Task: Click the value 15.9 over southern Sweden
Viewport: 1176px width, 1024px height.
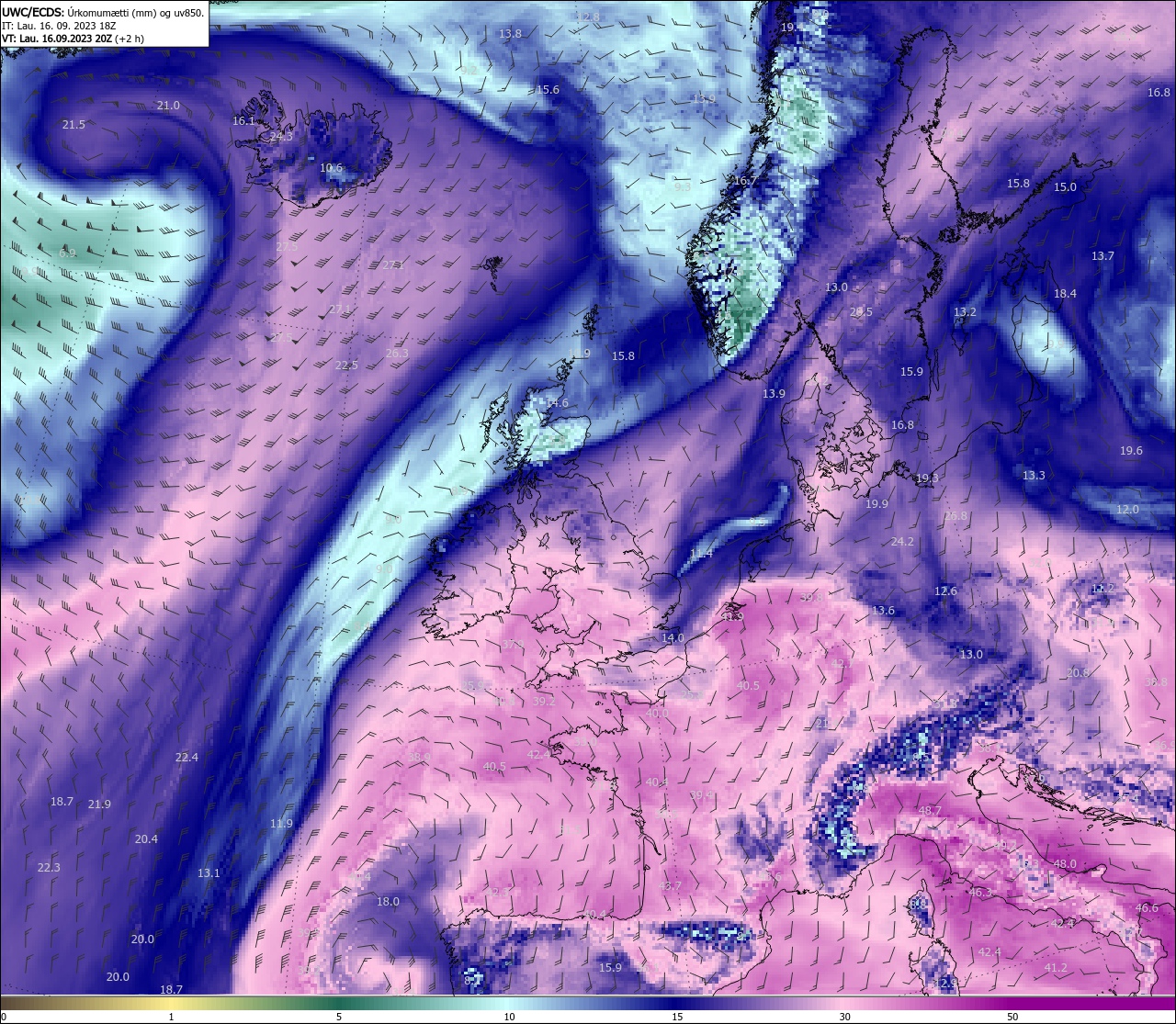Action: coord(911,373)
